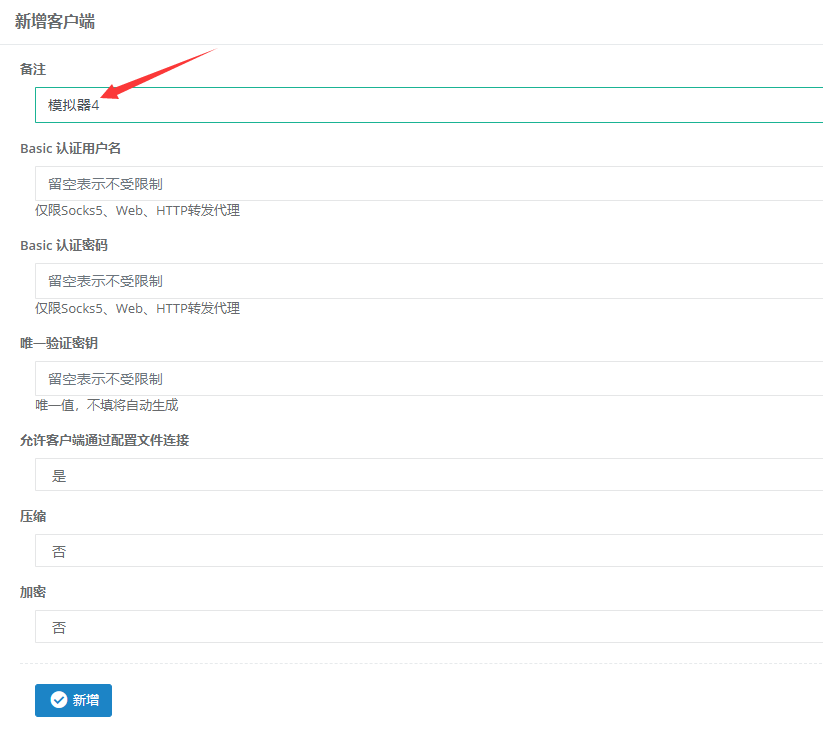Focus the Basic 认证密码 input field
The image size is (823, 730).
coord(429,281)
